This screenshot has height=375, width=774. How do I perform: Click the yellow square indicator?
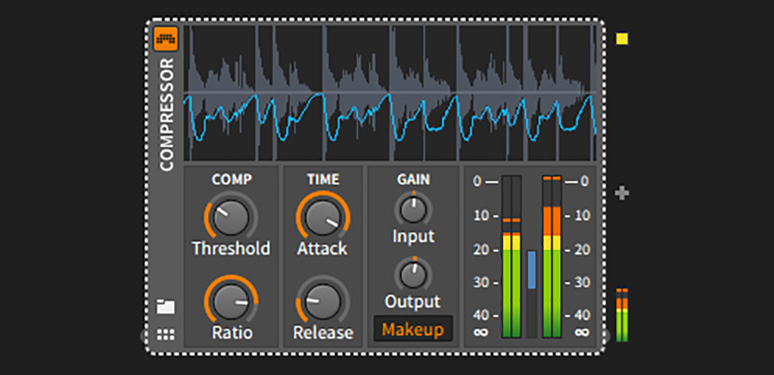(622, 39)
